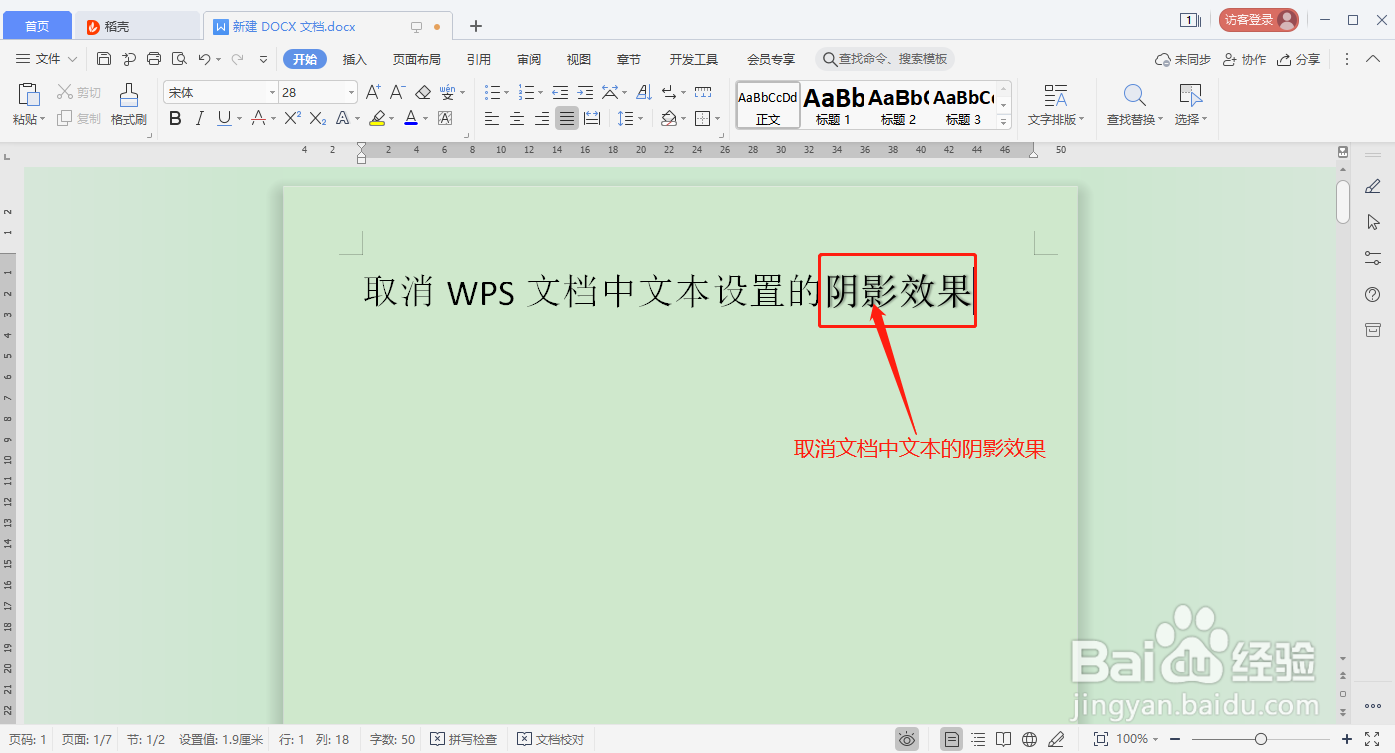Open the settings sliders icon in right sidebar
Image resolution: width=1395 pixels, height=753 pixels.
coord(1373,258)
